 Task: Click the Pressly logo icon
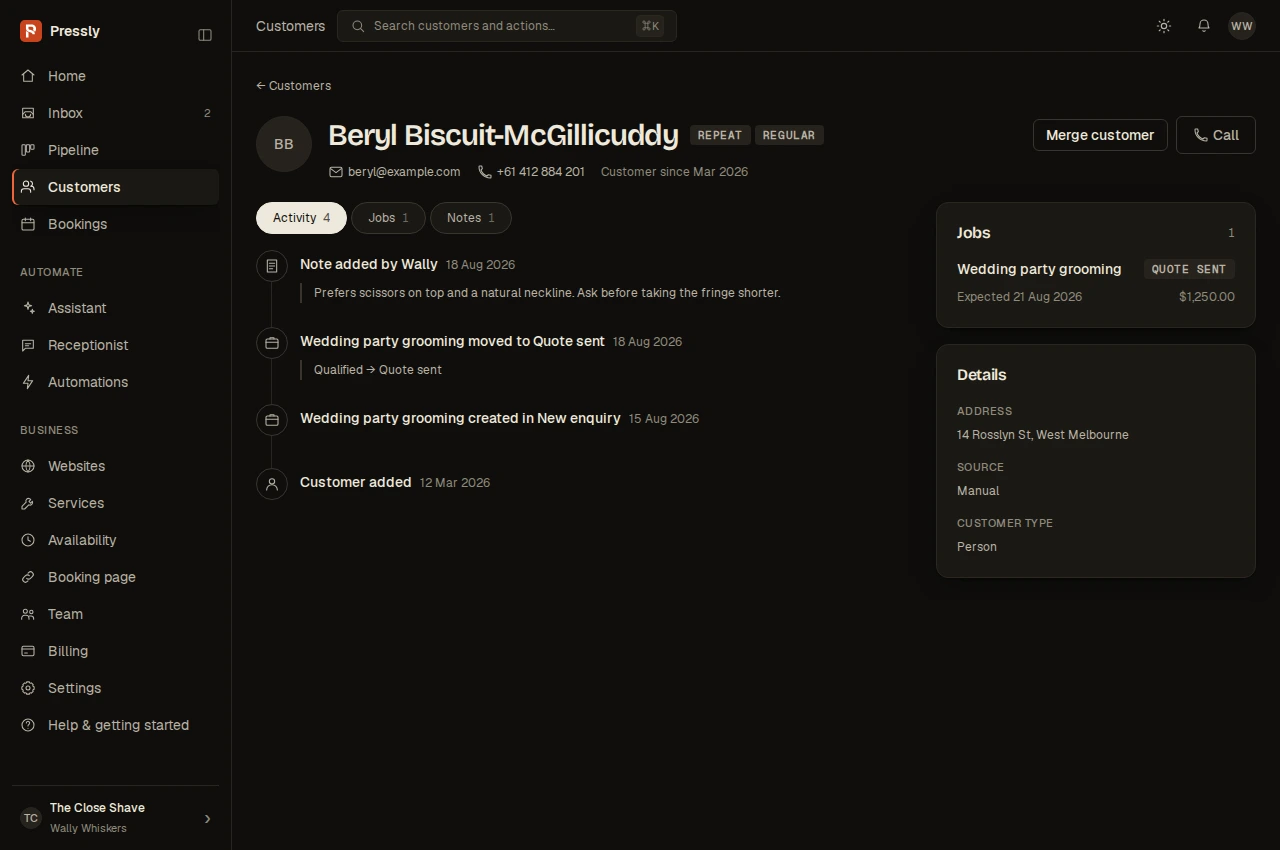31,31
